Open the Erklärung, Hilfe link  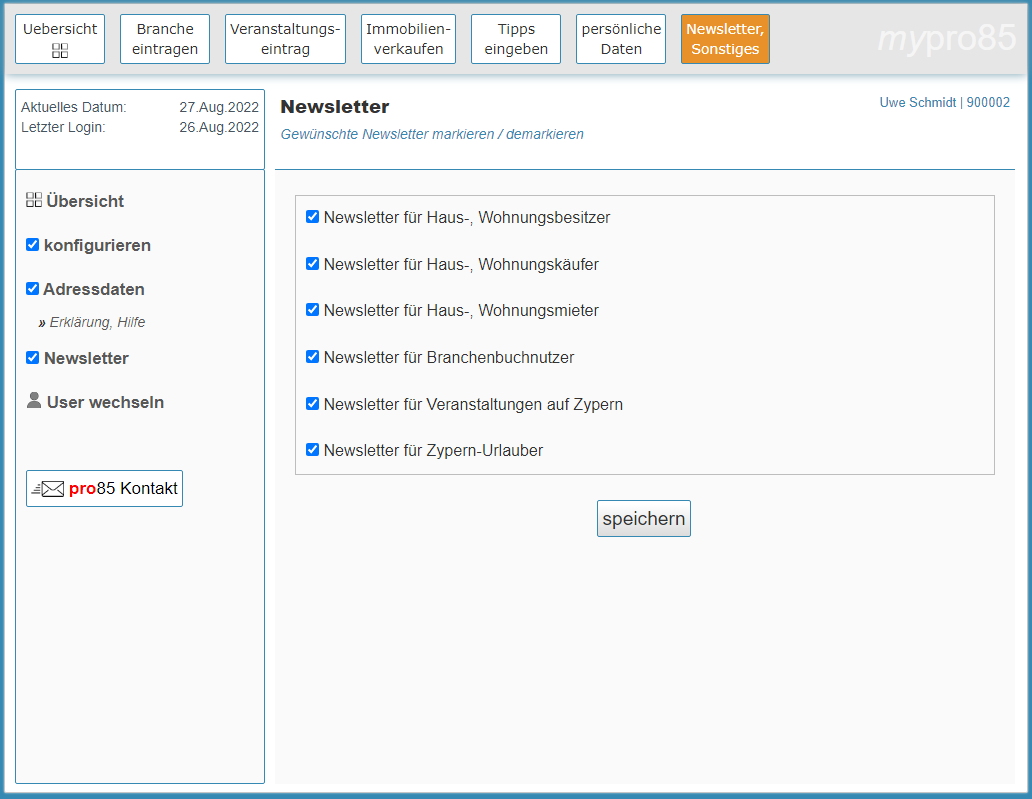(x=97, y=322)
